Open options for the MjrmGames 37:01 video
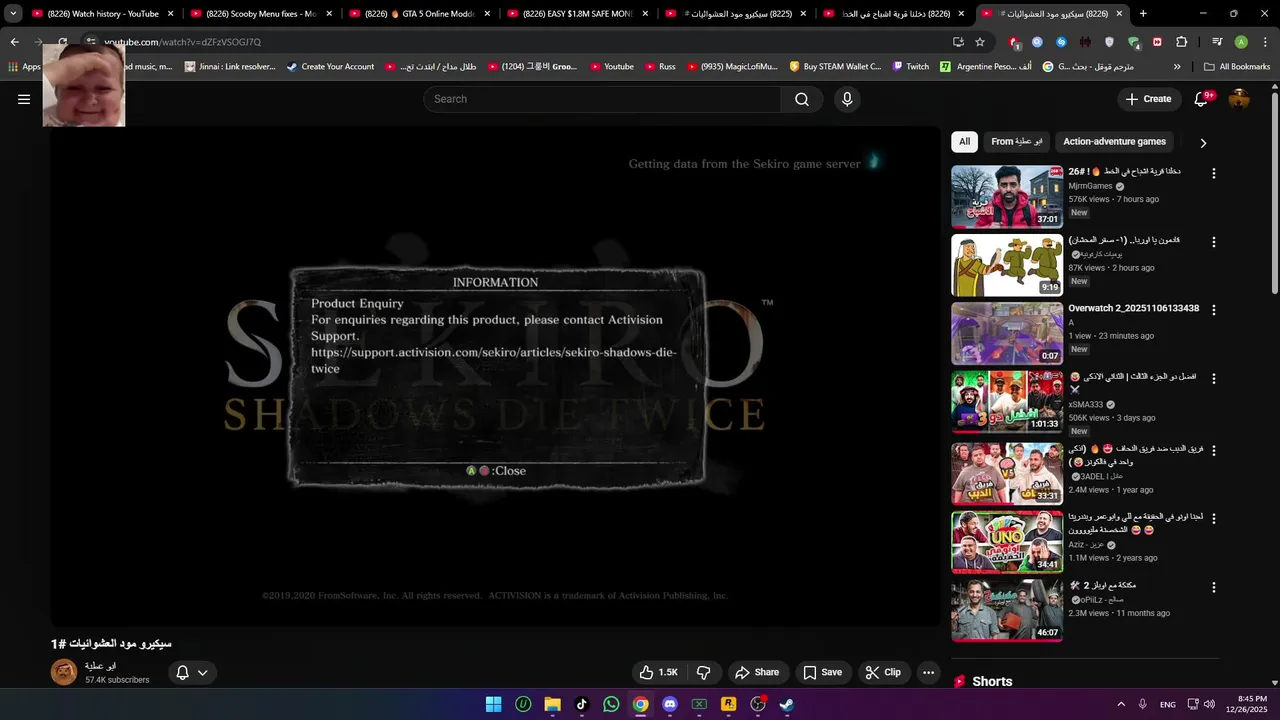Screen dimensions: 1280x720 click(x=1214, y=174)
